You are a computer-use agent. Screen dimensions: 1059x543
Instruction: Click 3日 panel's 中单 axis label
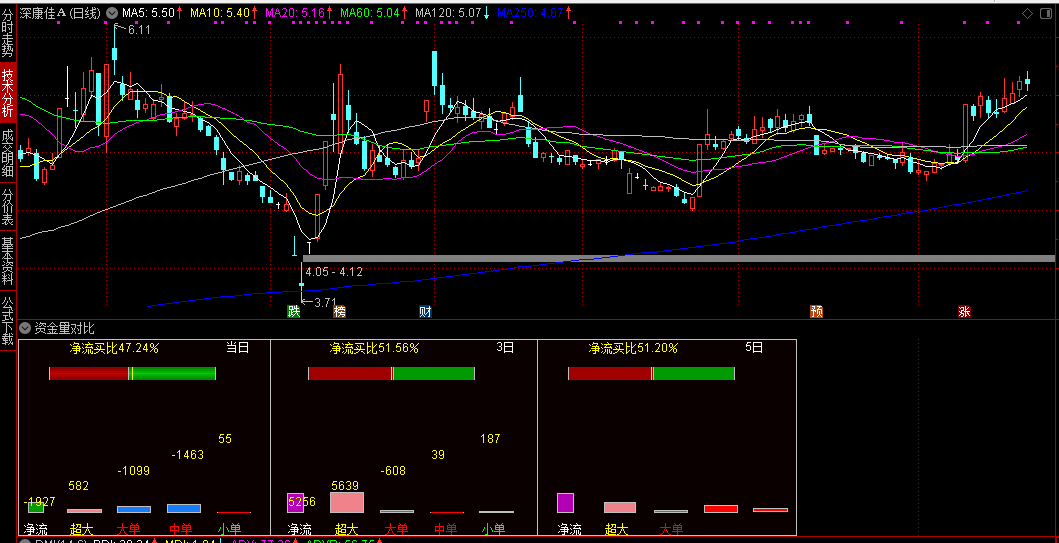coord(445,529)
